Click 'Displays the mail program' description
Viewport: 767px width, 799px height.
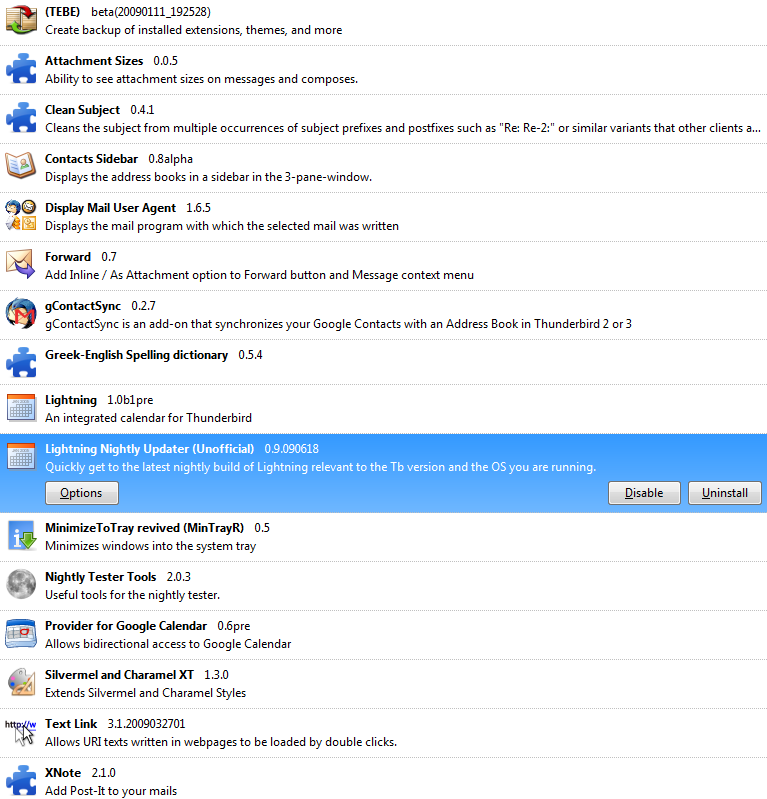(222, 226)
